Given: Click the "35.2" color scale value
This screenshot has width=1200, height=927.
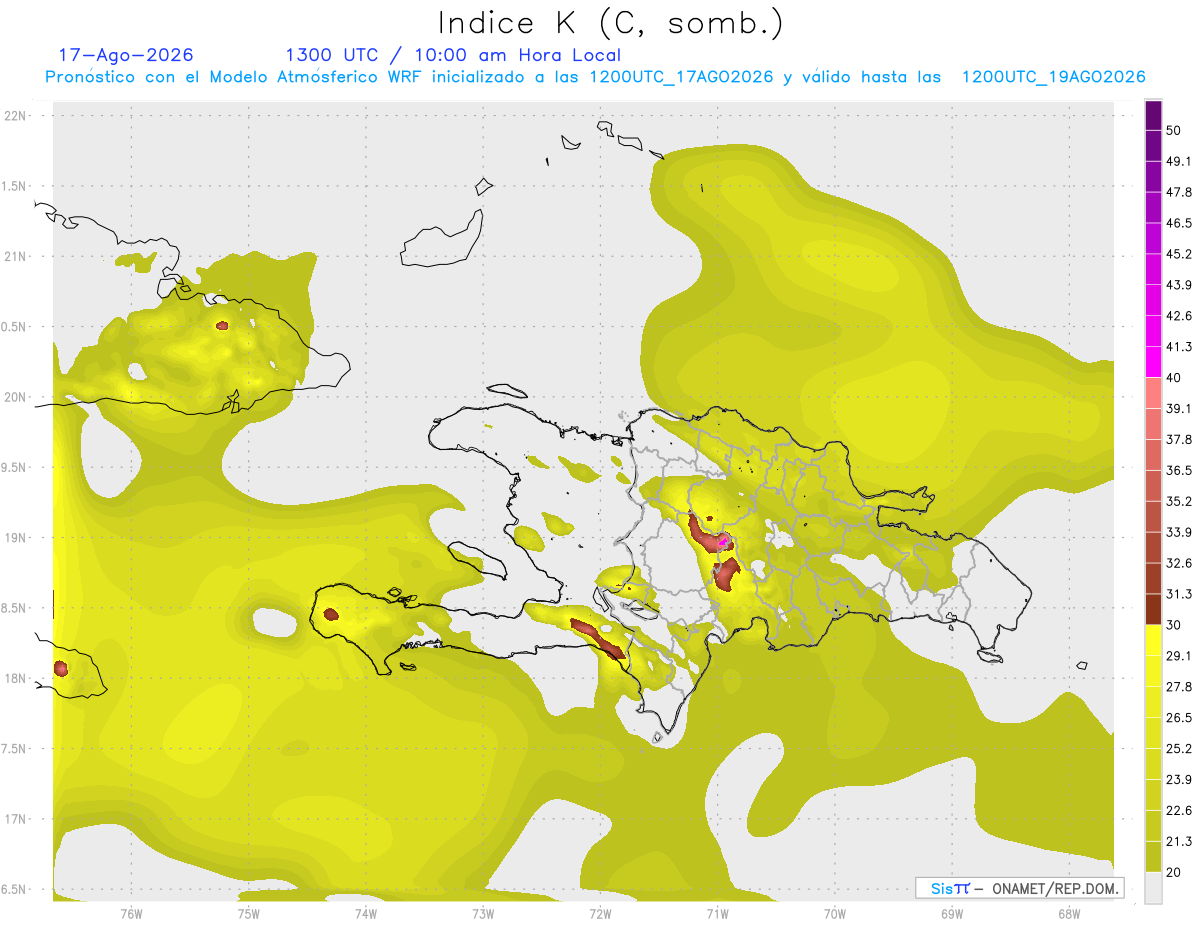Looking at the screenshot, I should pyautogui.click(x=1179, y=501).
